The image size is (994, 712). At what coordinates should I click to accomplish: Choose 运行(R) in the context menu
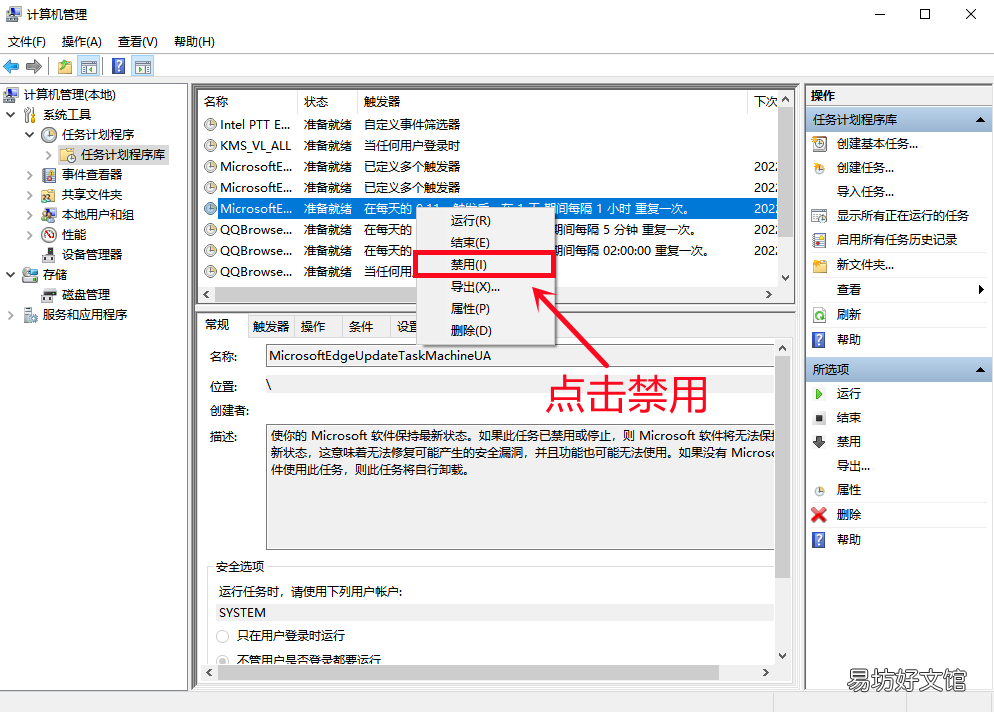(484, 221)
